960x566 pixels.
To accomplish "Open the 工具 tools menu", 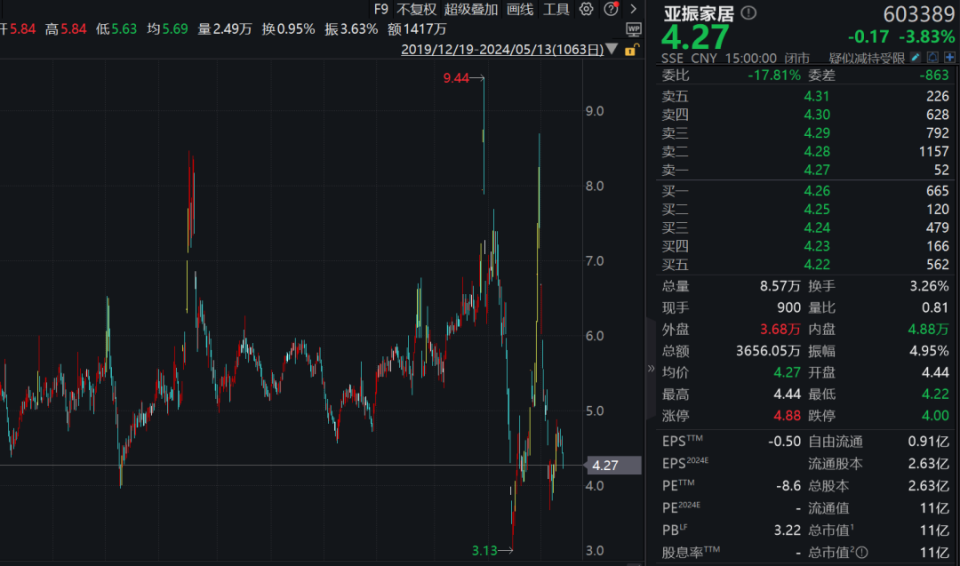I will [x=556, y=9].
